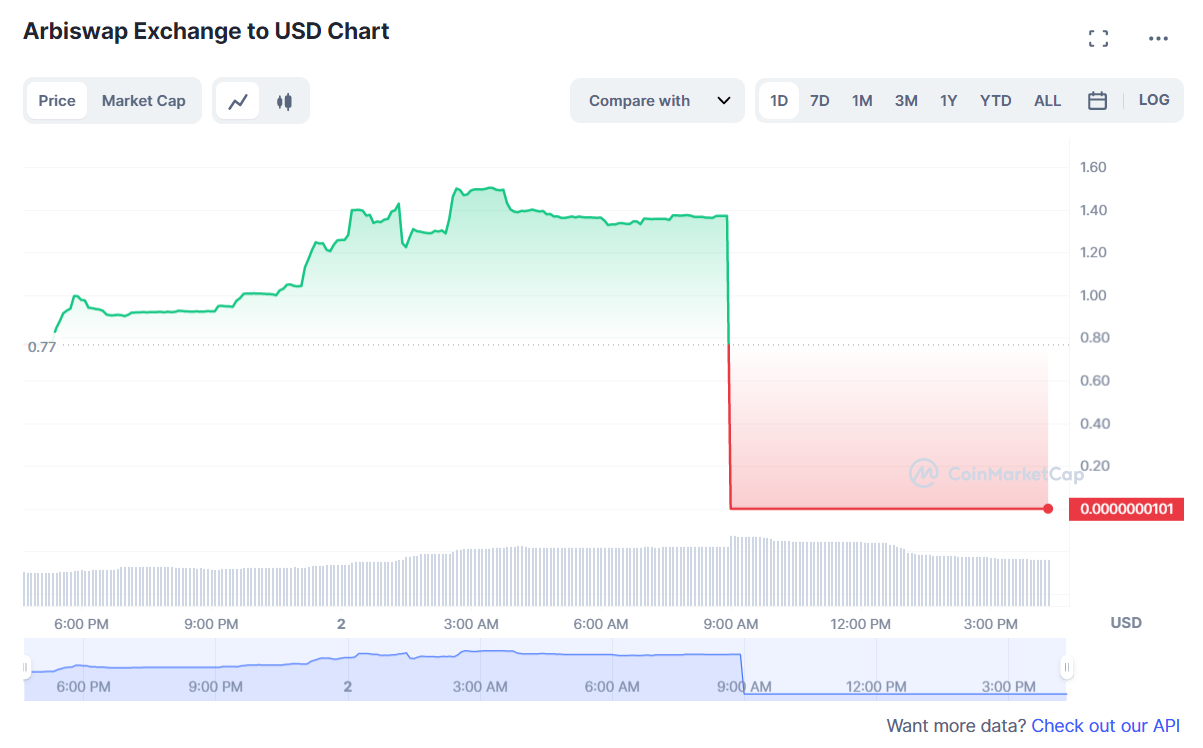Select the Price tab

pos(57,101)
